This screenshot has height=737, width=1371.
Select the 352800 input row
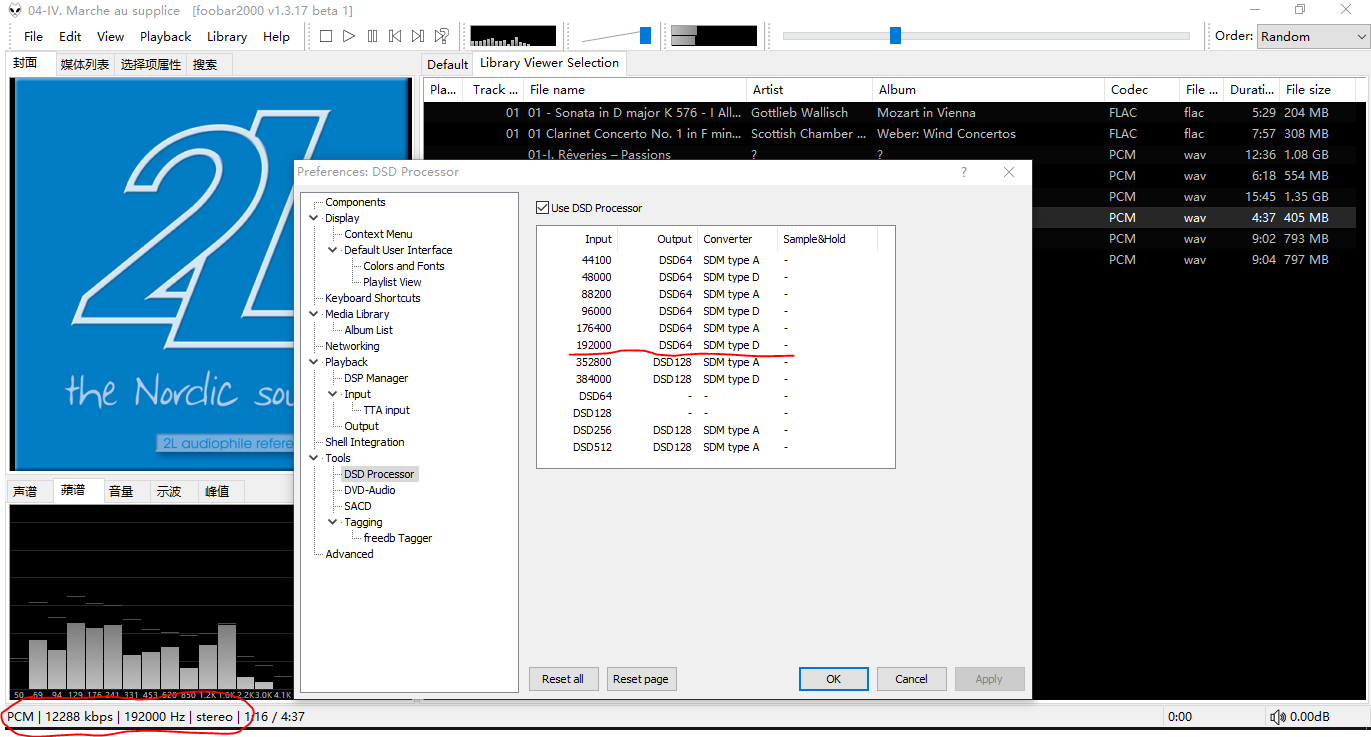click(595, 362)
